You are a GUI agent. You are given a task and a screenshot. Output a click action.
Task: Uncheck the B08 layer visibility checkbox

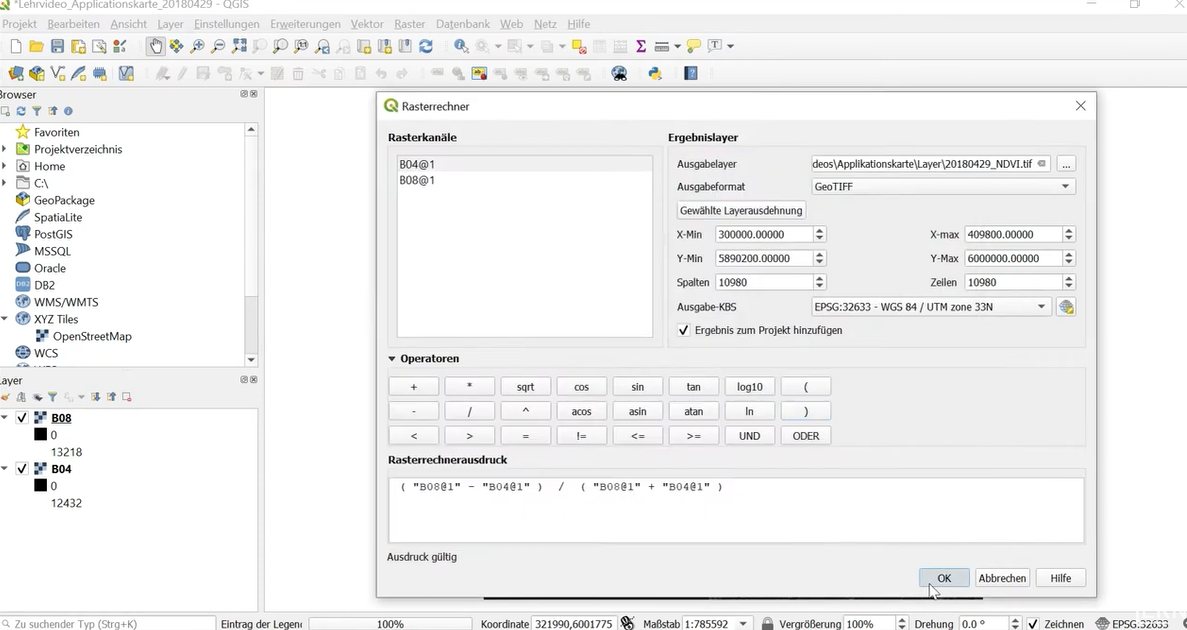click(x=22, y=418)
